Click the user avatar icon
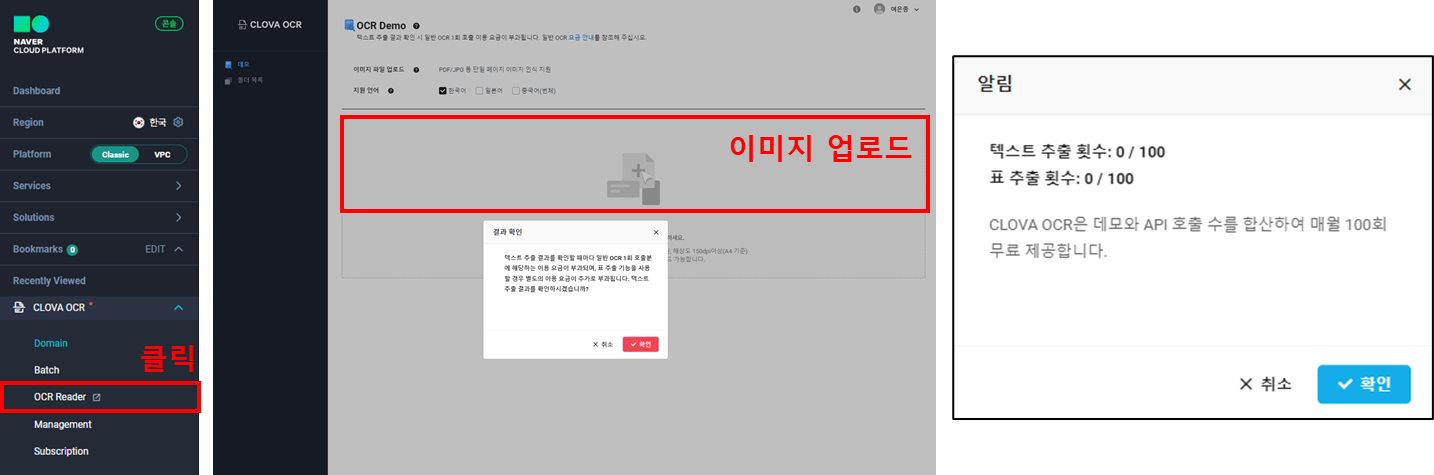This screenshot has width=1434, height=475. 879,9
